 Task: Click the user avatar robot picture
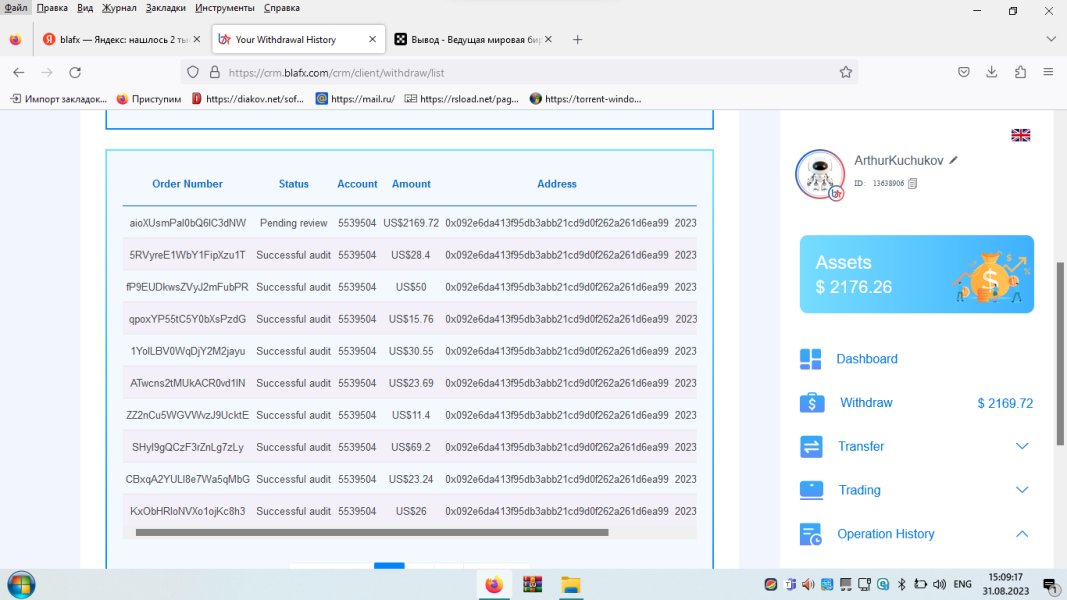point(820,175)
